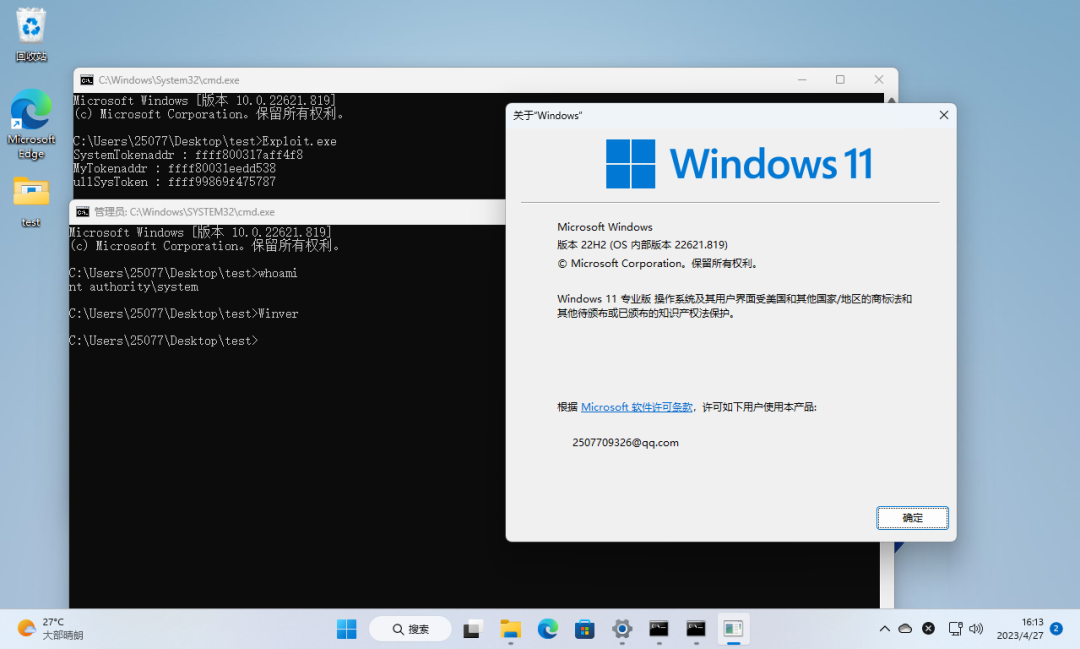Image resolution: width=1080 pixels, height=649 pixels.
Task: Open the clock showing 16:13
Action: point(1020,628)
